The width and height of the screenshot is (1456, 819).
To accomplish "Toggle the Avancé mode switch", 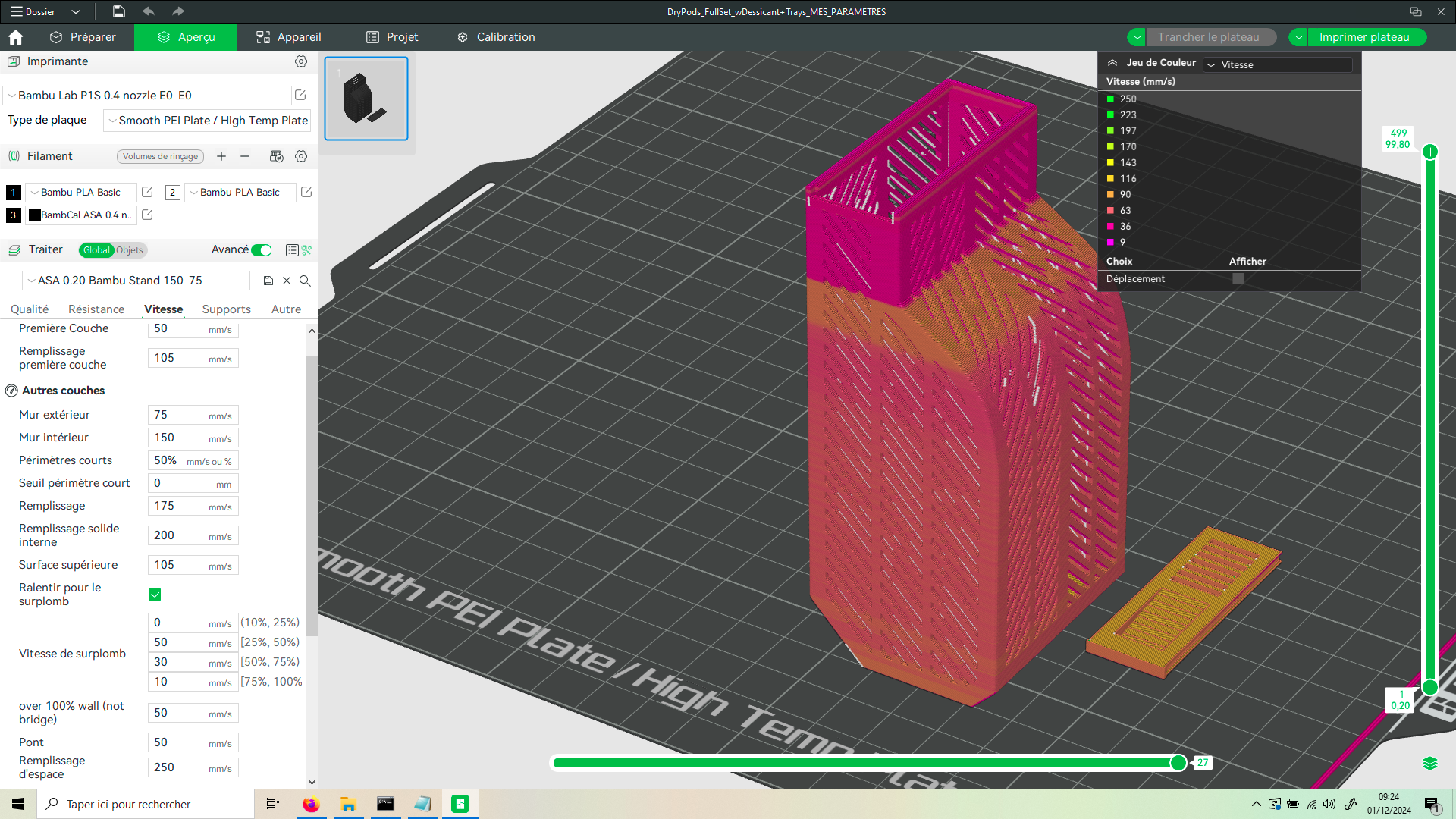I will (x=262, y=250).
